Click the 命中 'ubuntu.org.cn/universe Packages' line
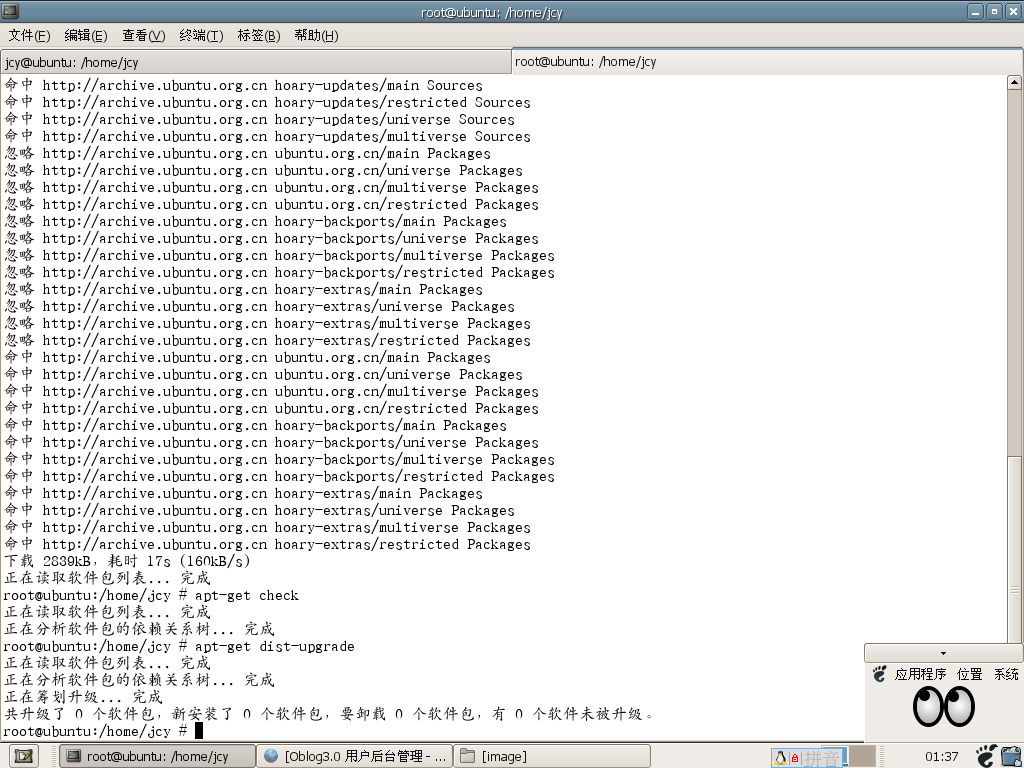The image size is (1024, 768). 263,374
